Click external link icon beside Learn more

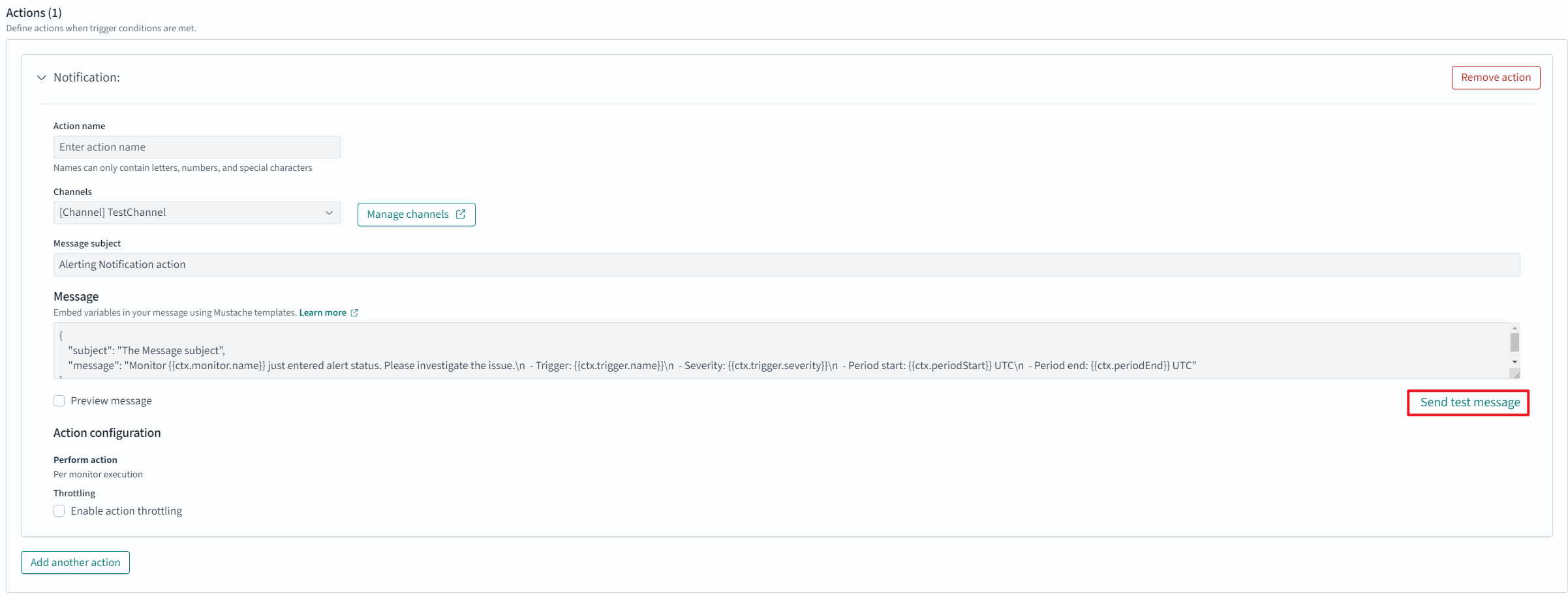(x=354, y=313)
